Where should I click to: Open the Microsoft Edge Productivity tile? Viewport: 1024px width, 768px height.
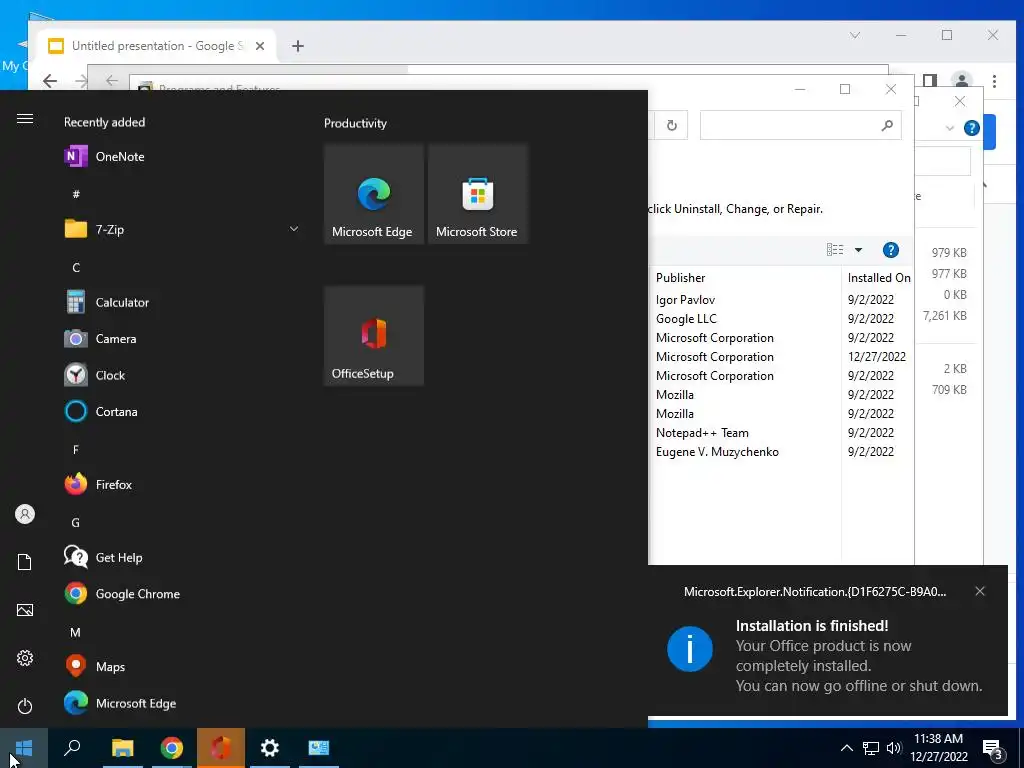click(x=374, y=194)
